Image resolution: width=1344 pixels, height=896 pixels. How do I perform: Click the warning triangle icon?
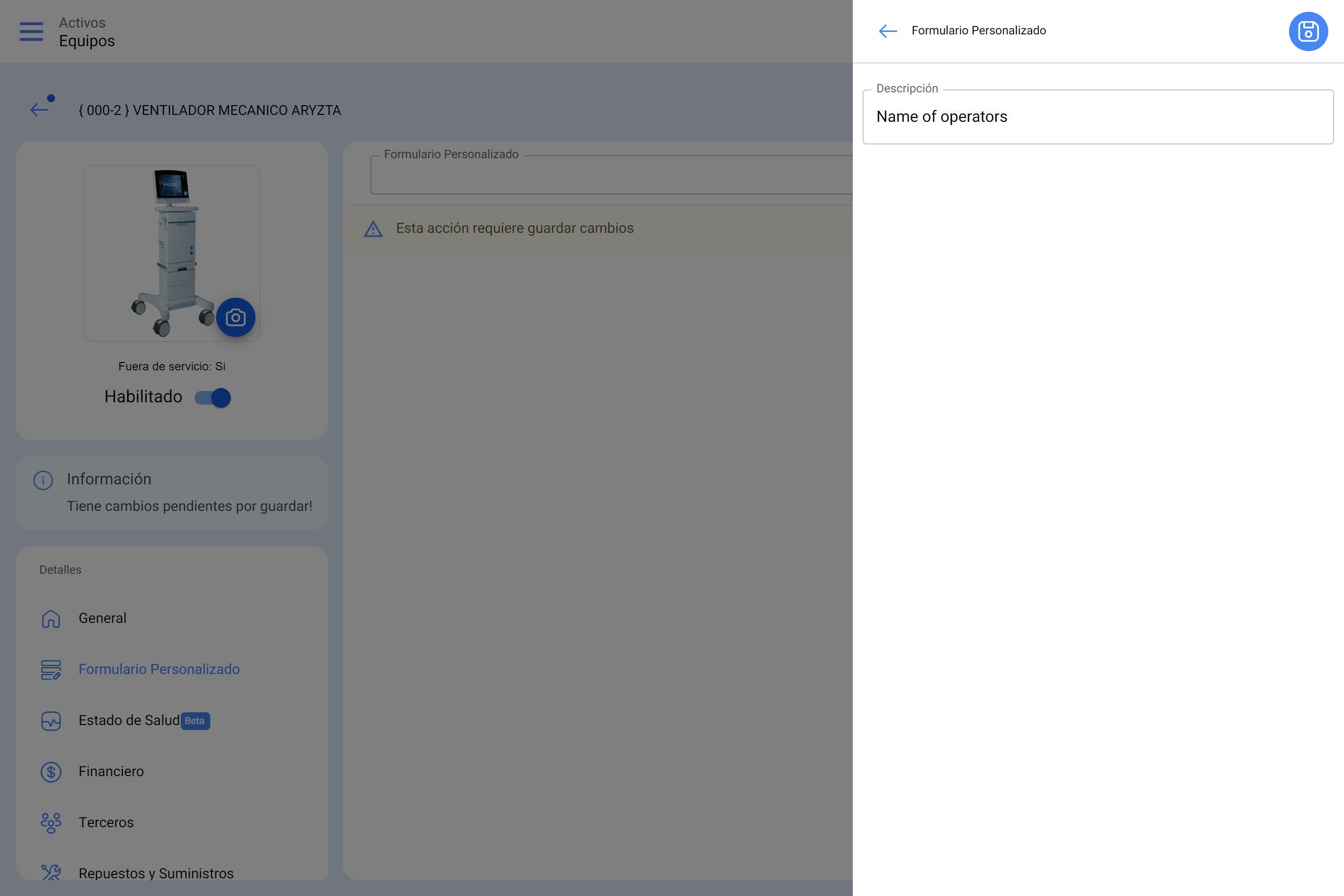point(373,229)
